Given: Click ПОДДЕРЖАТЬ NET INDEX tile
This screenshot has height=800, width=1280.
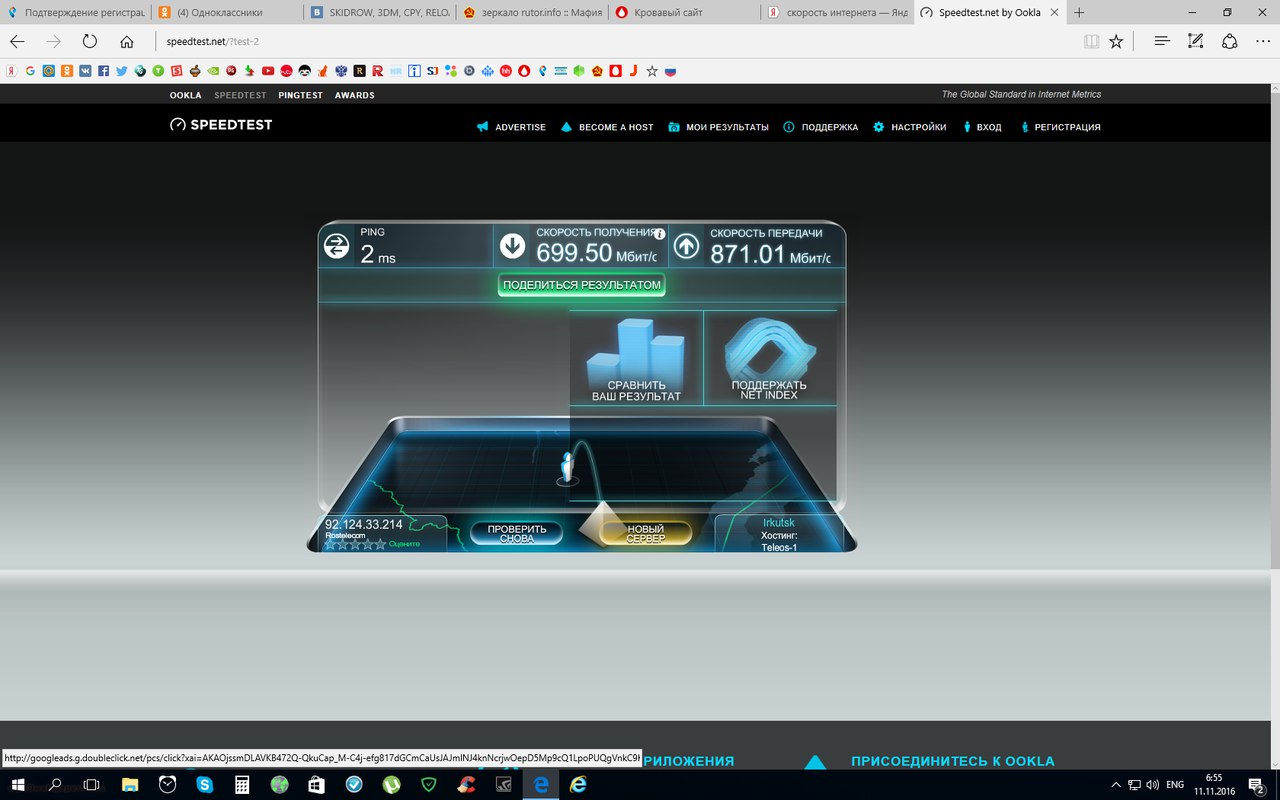Looking at the screenshot, I should pos(769,358).
